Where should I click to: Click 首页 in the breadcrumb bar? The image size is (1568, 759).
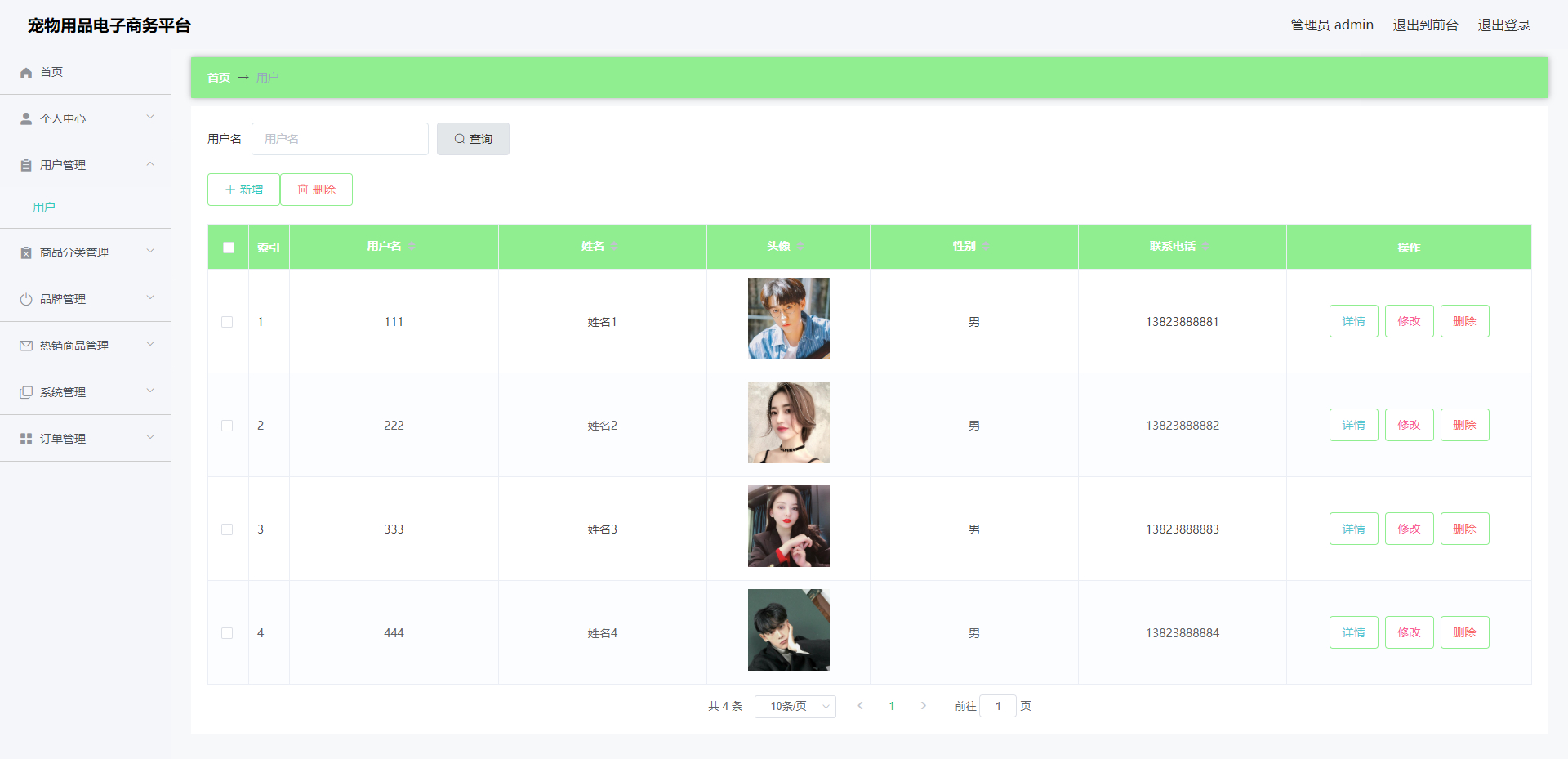[x=218, y=78]
